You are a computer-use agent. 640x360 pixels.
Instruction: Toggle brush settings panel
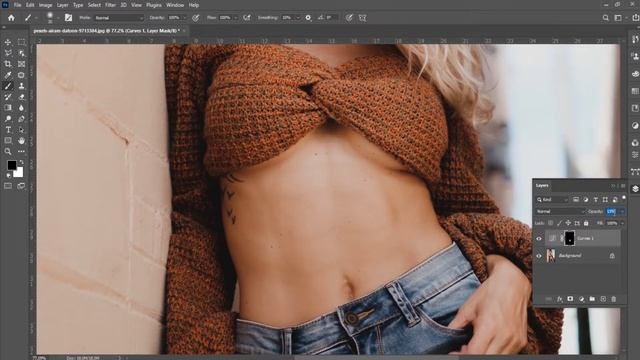(x=68, y=18)
